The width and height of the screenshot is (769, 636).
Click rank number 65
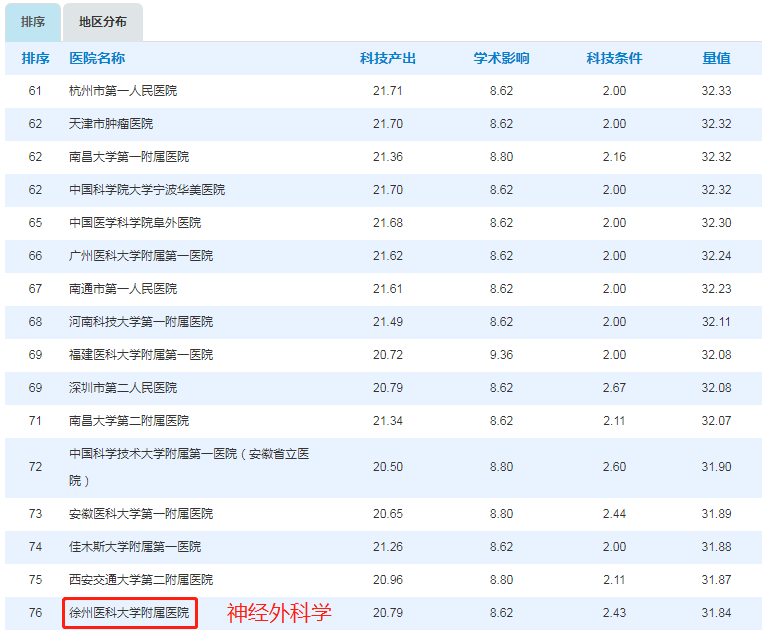click(x=35, y=223)
